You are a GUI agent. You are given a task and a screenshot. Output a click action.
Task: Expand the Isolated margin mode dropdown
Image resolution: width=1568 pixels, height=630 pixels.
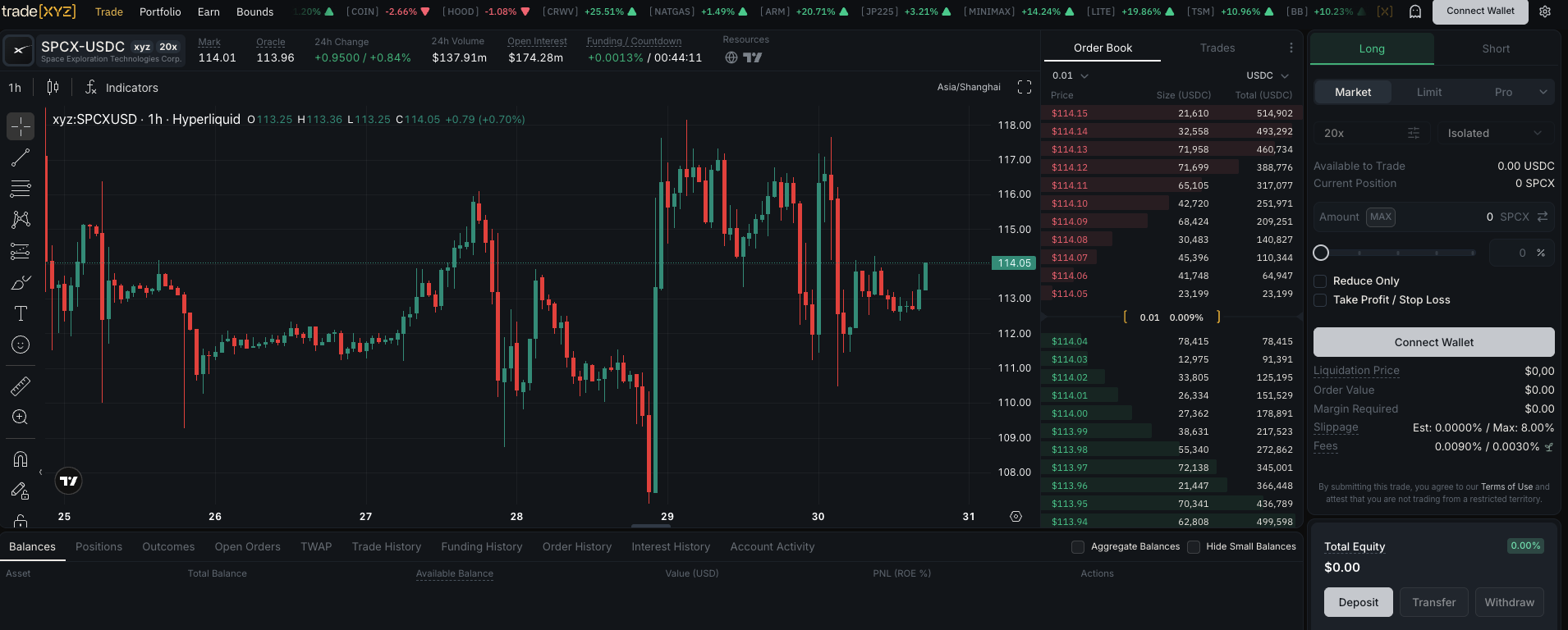[x=1496, y=133]
